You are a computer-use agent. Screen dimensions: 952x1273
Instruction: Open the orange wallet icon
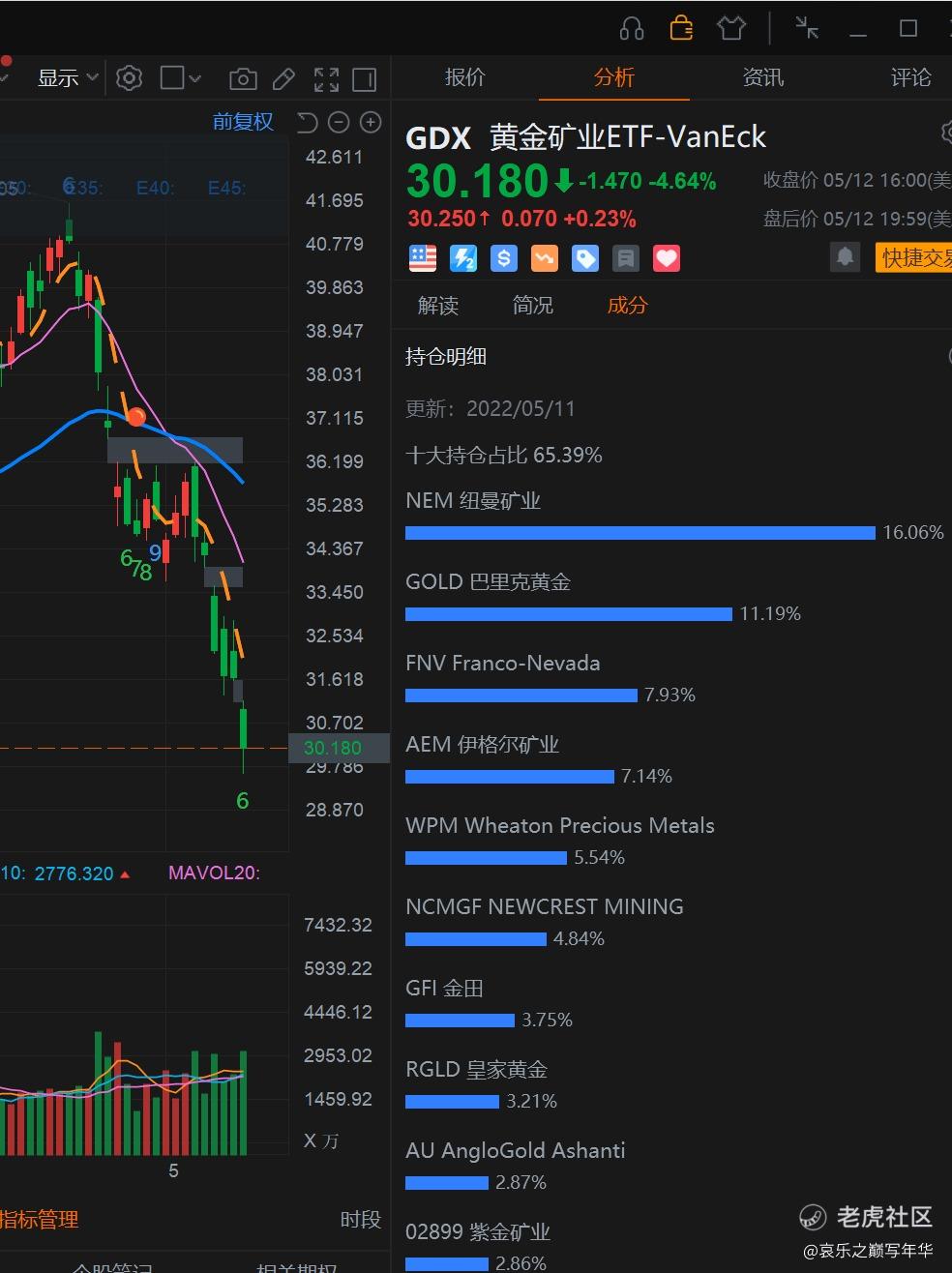[681, 28]
